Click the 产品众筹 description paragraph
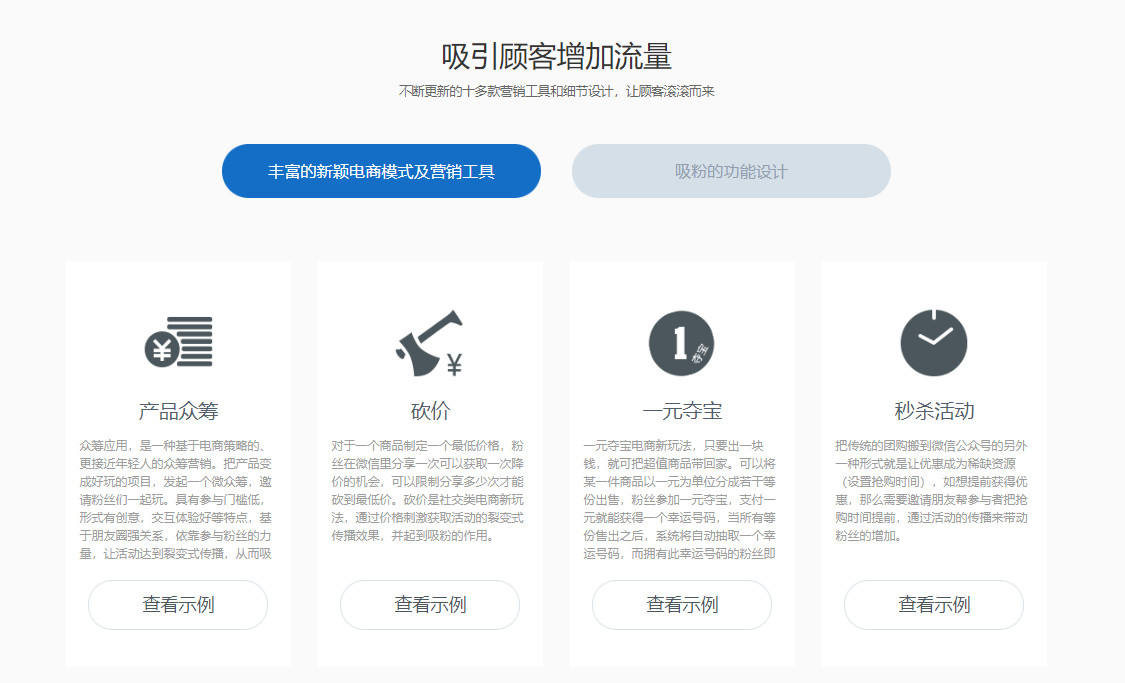The image size is (1125, 683). click(x=176, y=499)
